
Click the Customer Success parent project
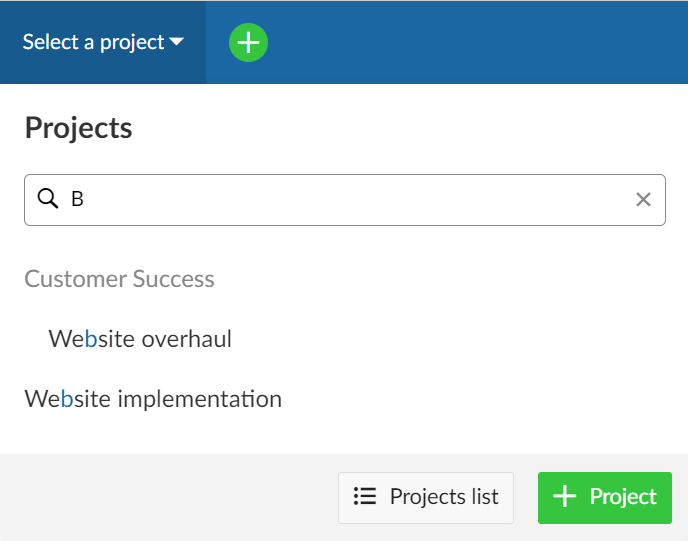(x=119, y=279)
